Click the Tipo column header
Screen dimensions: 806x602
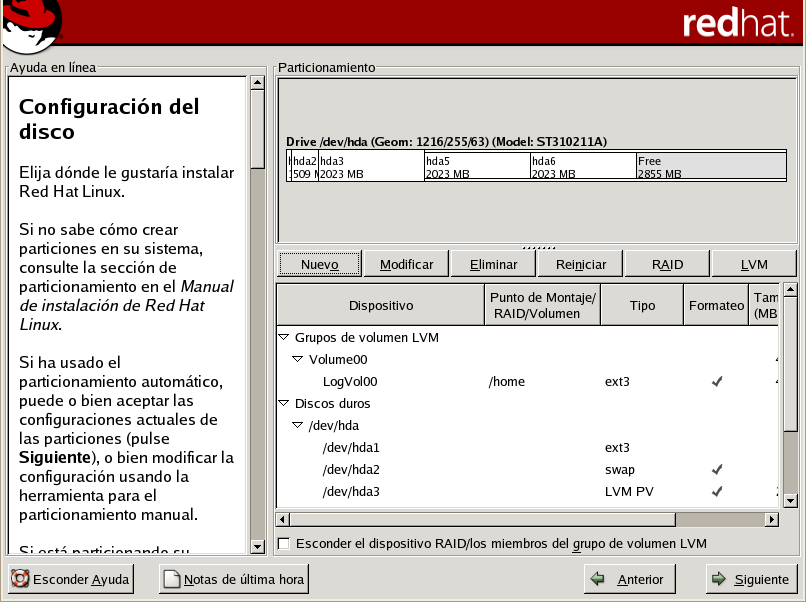642,306
